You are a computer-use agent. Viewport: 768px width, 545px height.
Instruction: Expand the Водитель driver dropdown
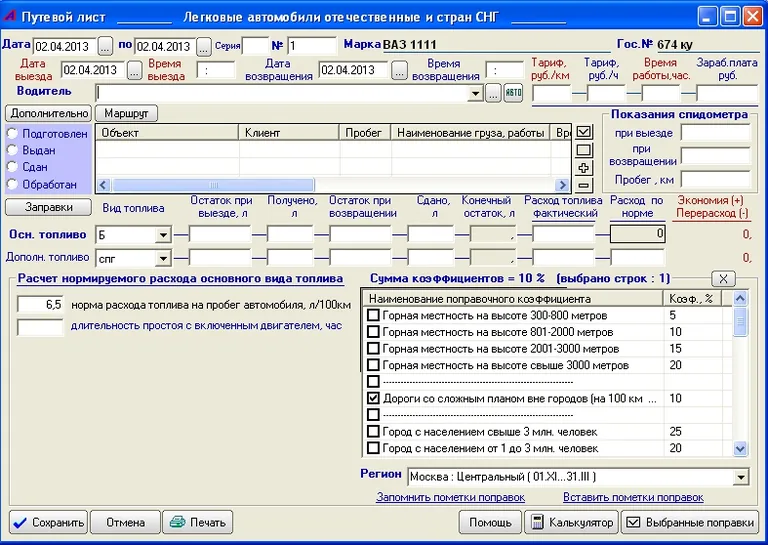pyautogui.click(x=475, y=93)
